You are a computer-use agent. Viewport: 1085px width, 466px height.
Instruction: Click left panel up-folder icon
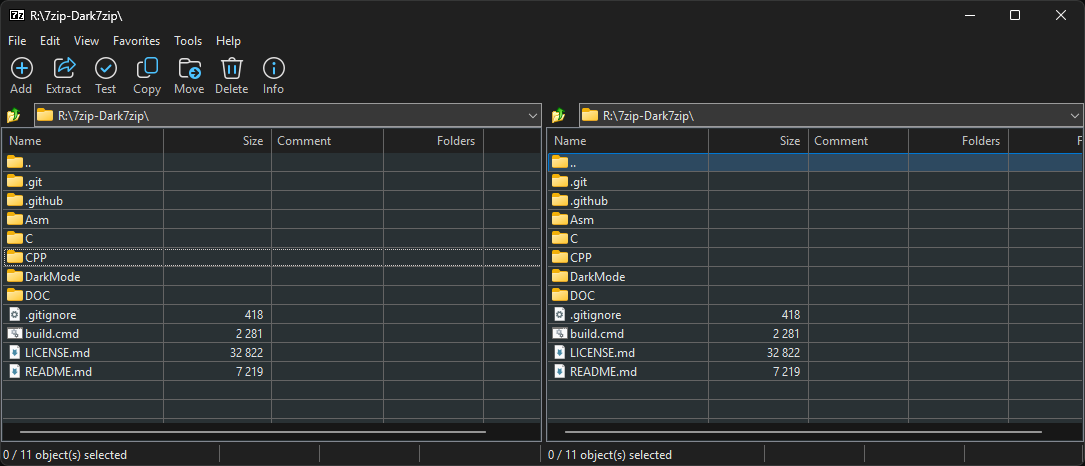tap(14, 116)
